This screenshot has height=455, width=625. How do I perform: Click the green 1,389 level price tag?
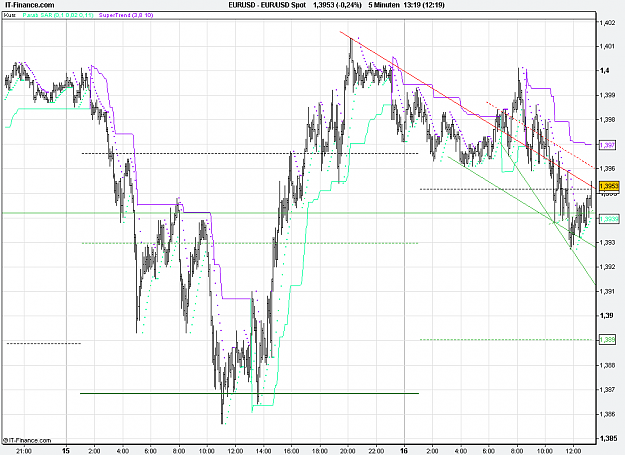tap(607, 340)
